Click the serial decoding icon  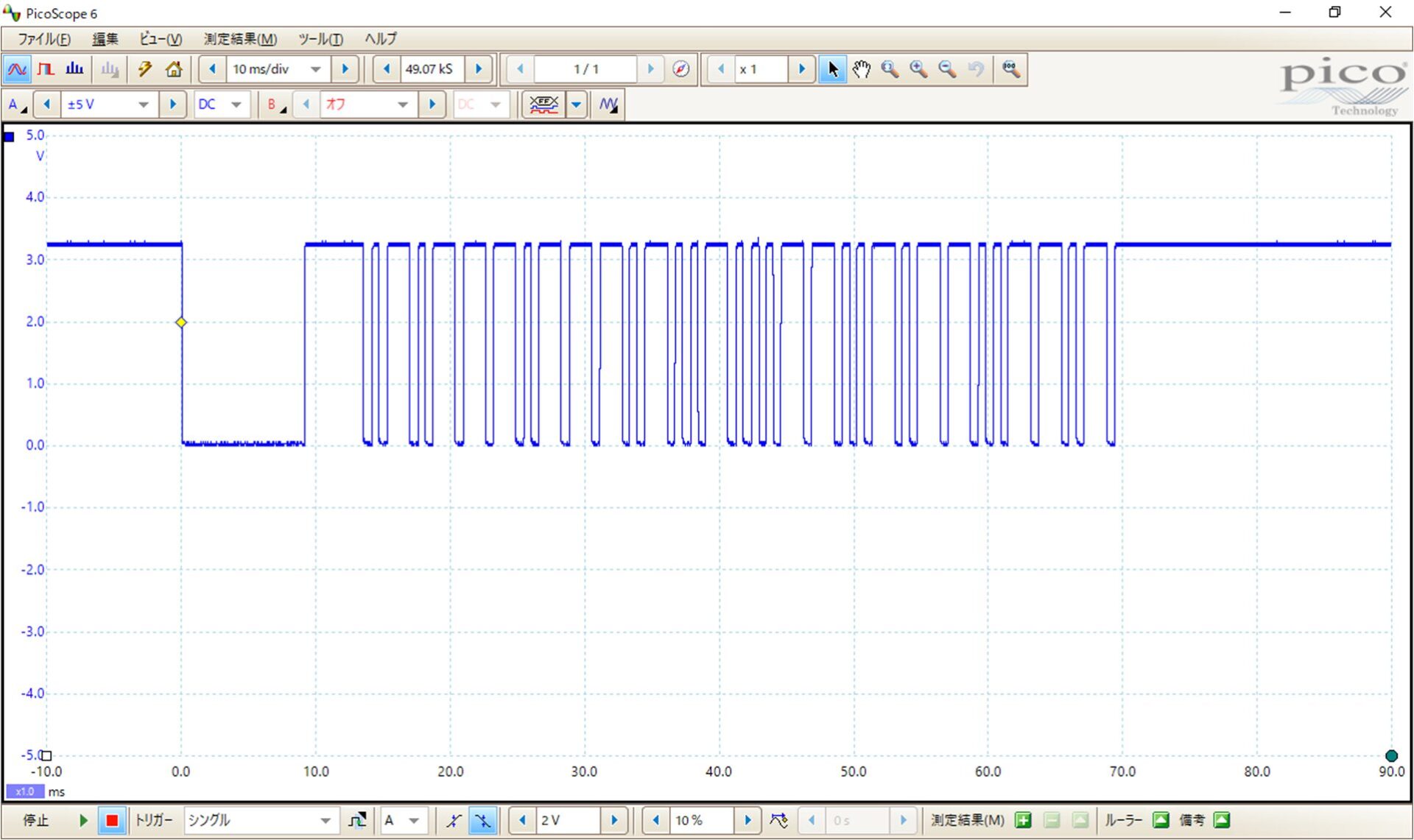[544, 105]
